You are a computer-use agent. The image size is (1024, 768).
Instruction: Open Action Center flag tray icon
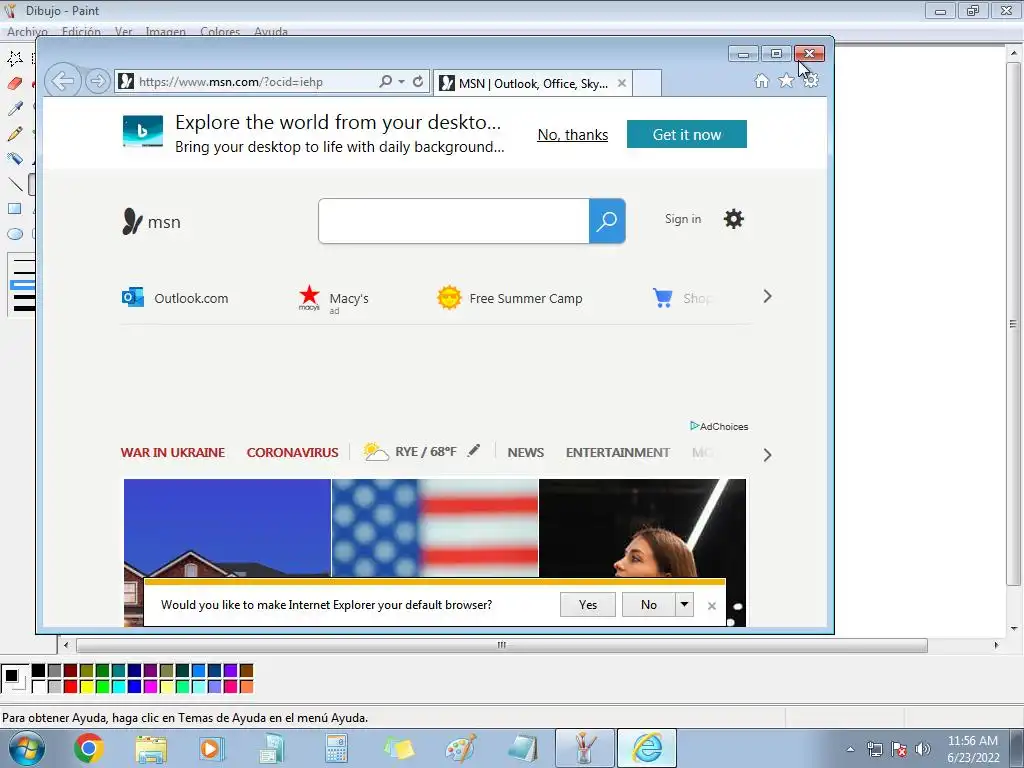[899, 749]
